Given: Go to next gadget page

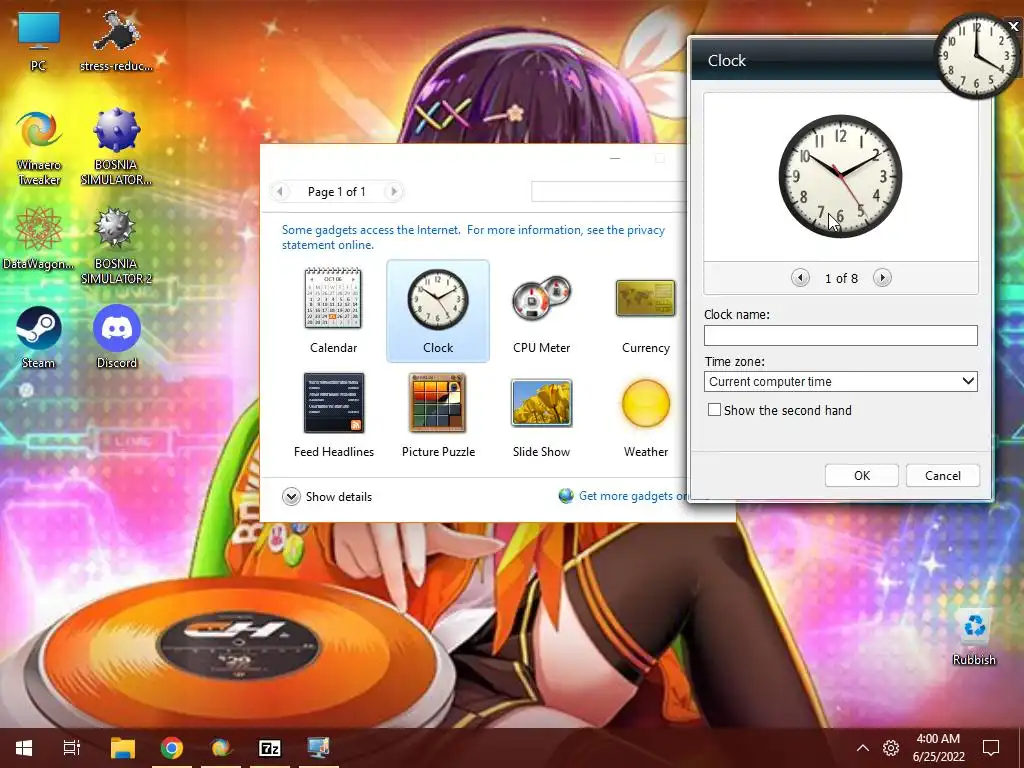Looking at the screenshot, I should [393, 191].
